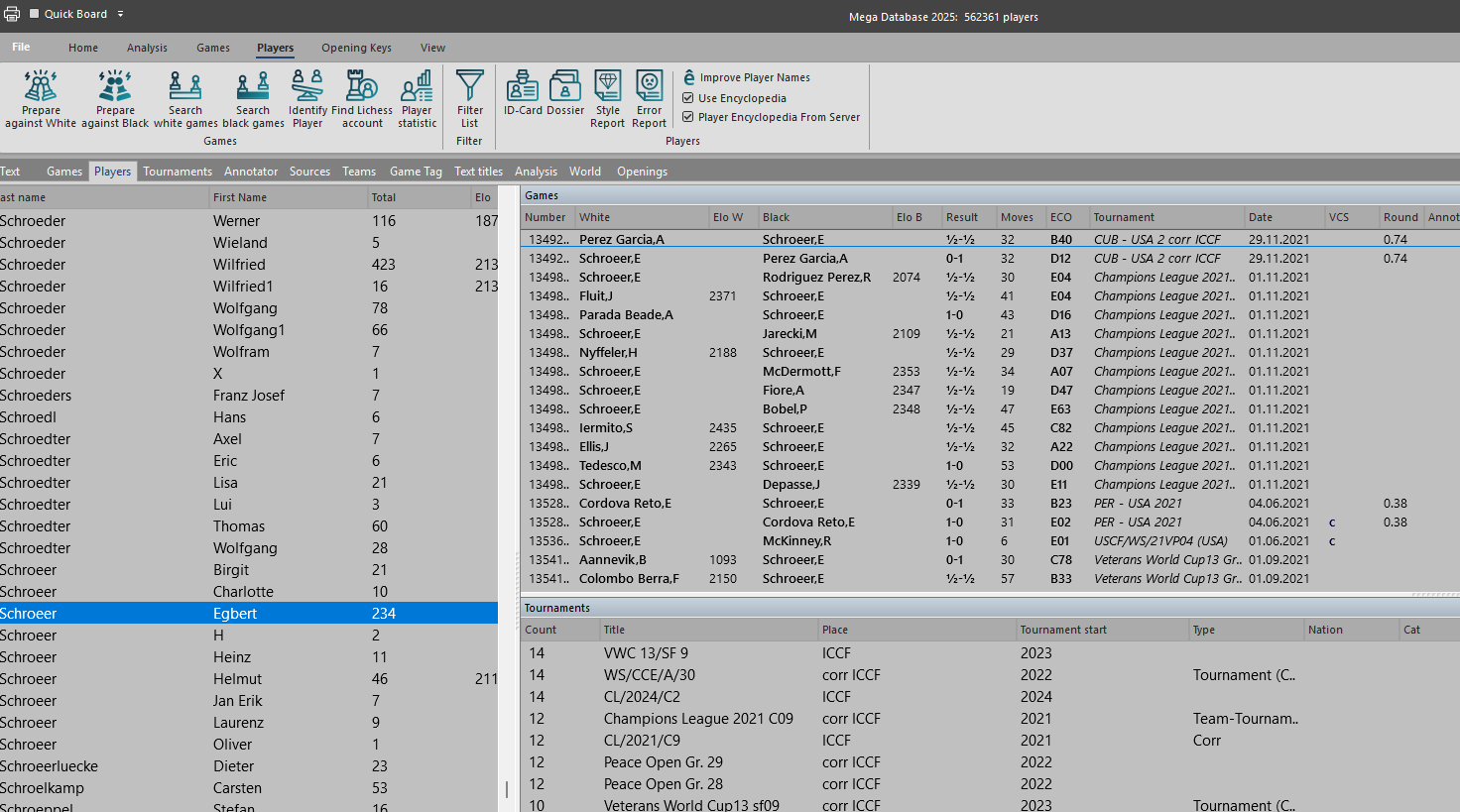Select player Schroeder Wilfried with 423 games
The image size is (1460, 812).
[249, 265]
